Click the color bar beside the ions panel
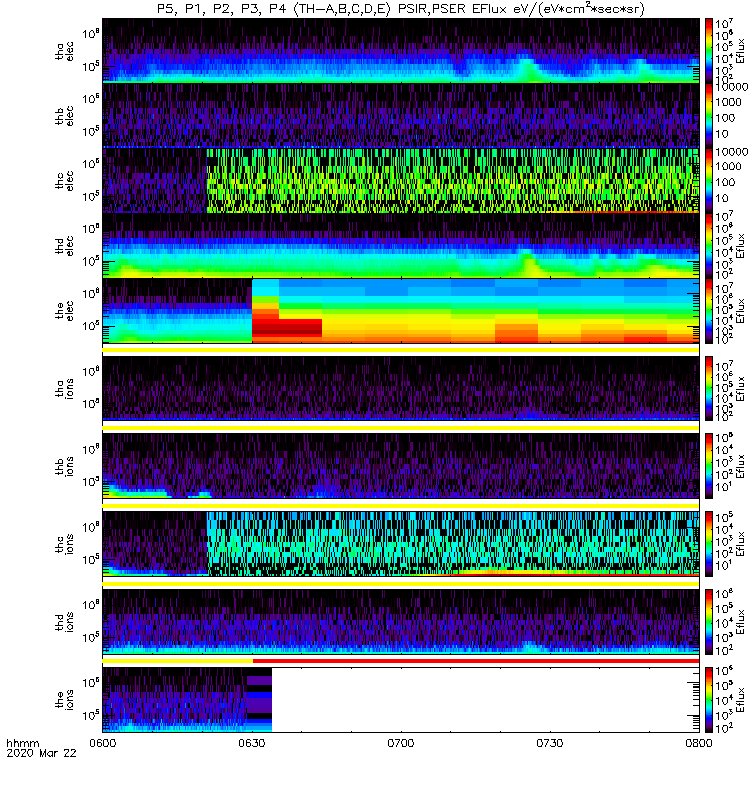Viewport: 750px width, 800px height. [709, 699]
